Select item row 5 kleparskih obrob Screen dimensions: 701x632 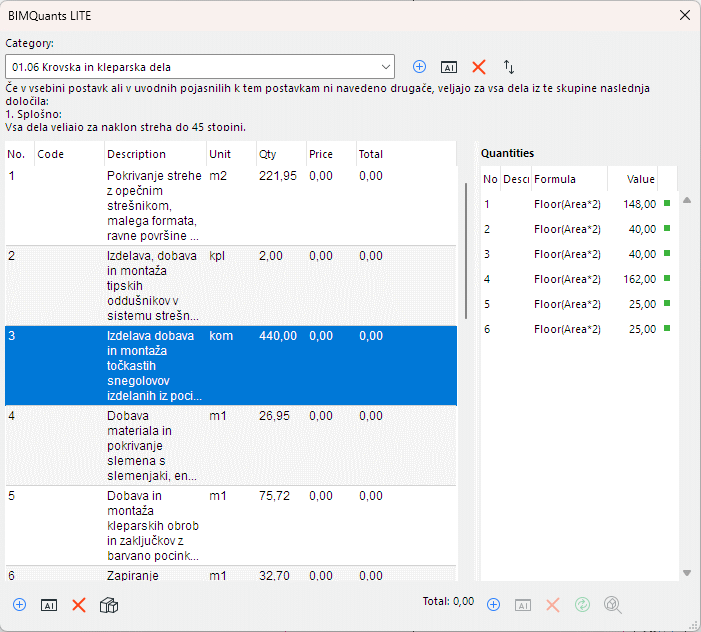(x=231, y=526)
